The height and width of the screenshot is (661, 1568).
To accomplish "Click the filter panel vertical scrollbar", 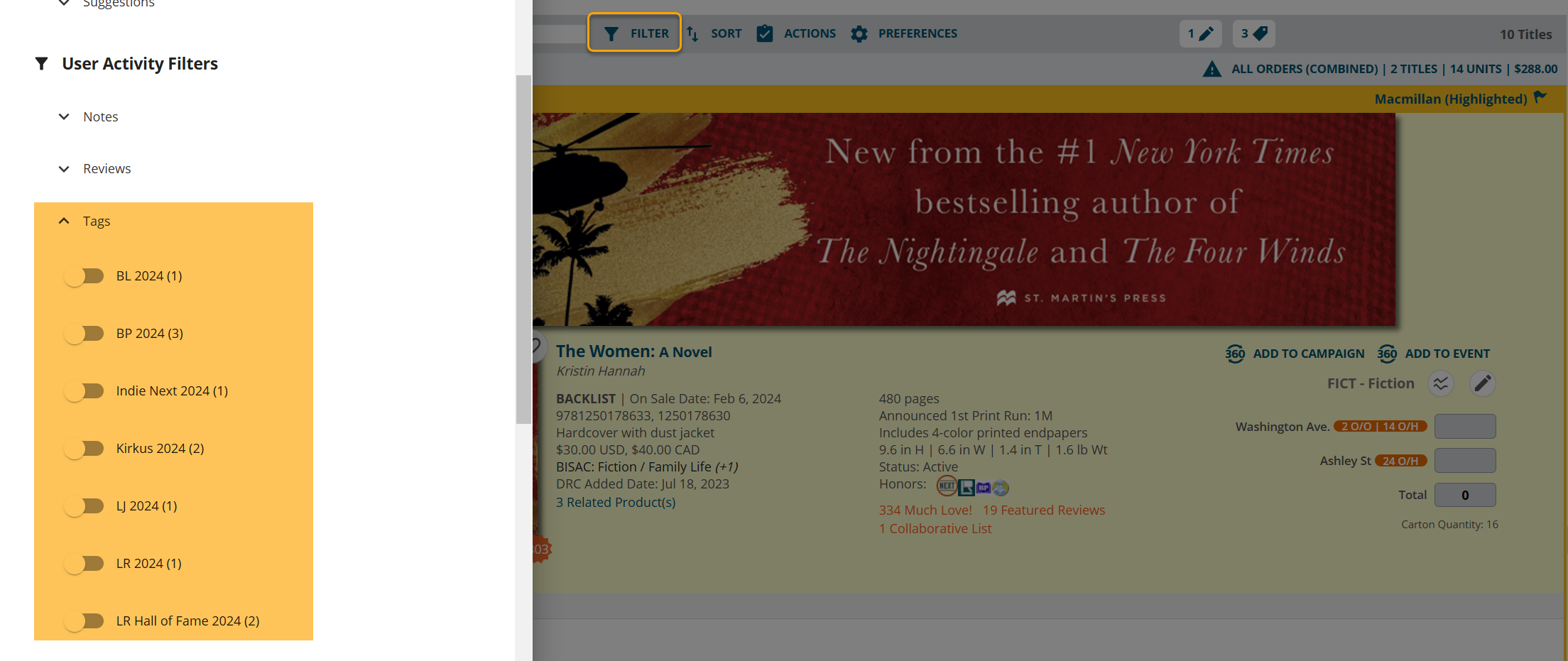I will point(523,248).
